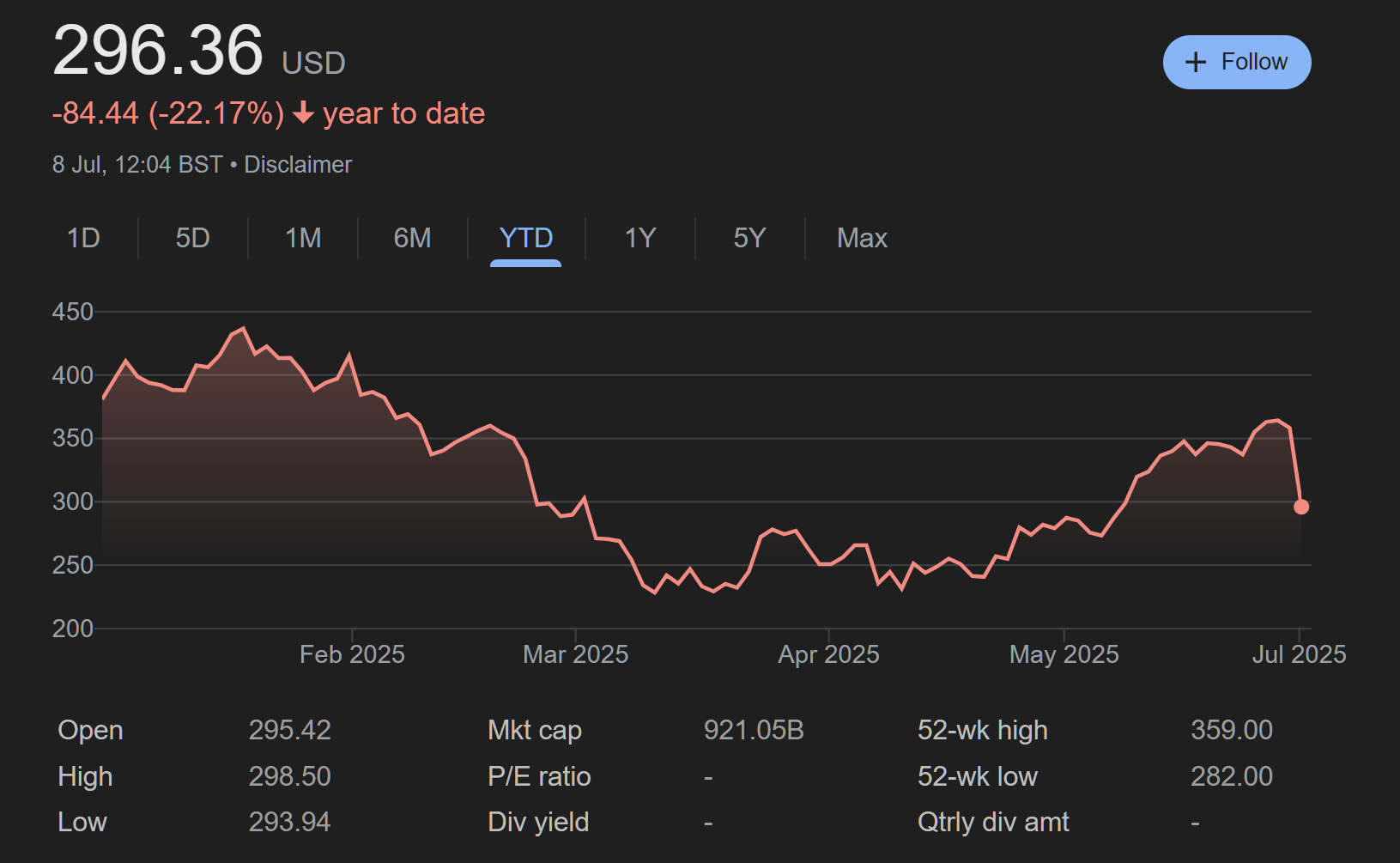This screenshot has width=1400, height=863.
Task: Click the Mkt cap label
Action: (534, 730)
